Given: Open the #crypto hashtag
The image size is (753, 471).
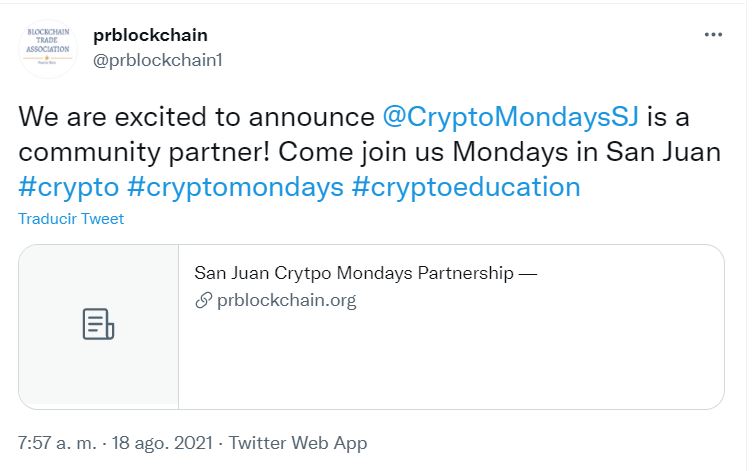Looking at the screenshot, I should pos(69,187).
